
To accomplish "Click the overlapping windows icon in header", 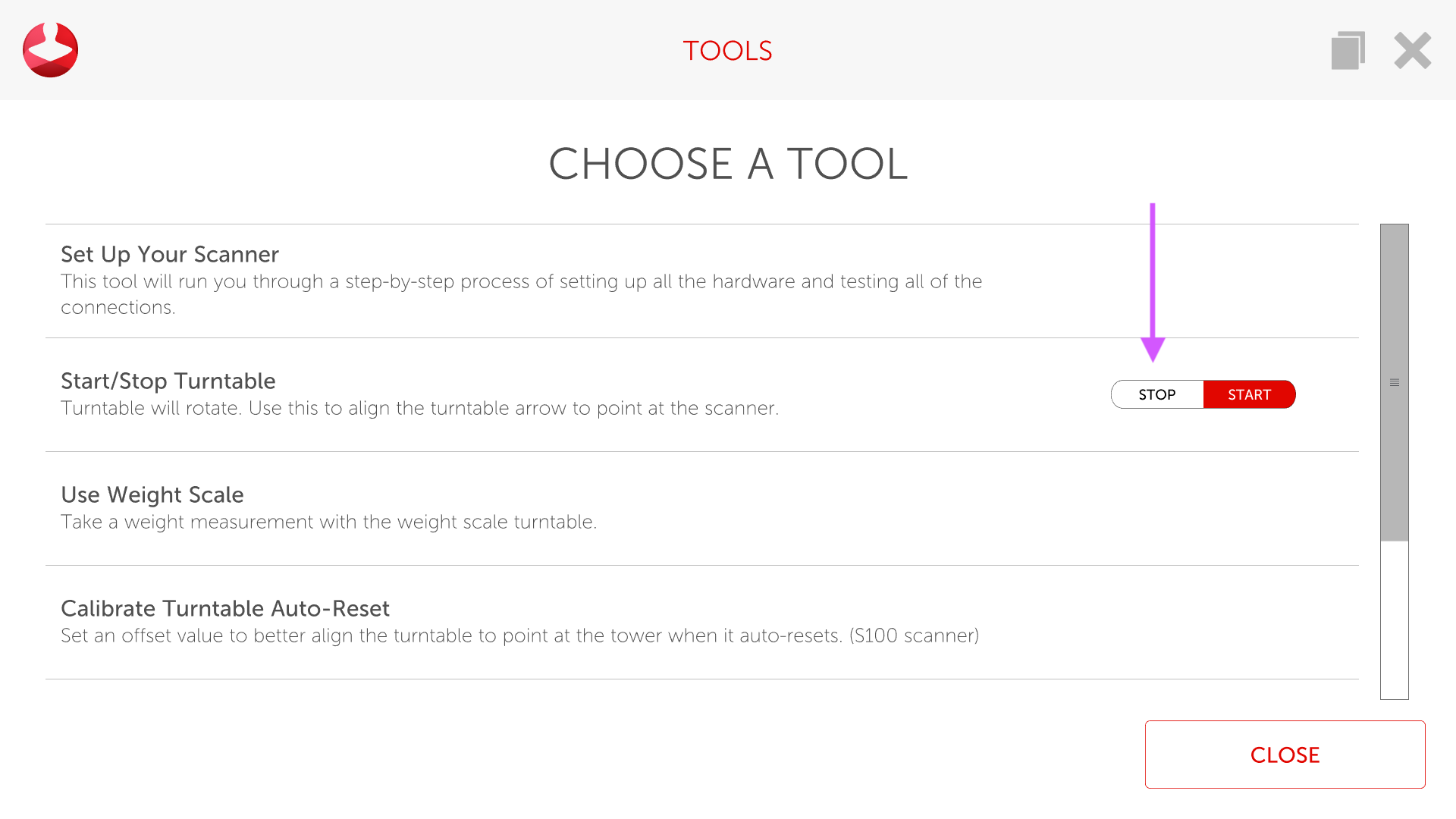I will tap(1348, 51).
